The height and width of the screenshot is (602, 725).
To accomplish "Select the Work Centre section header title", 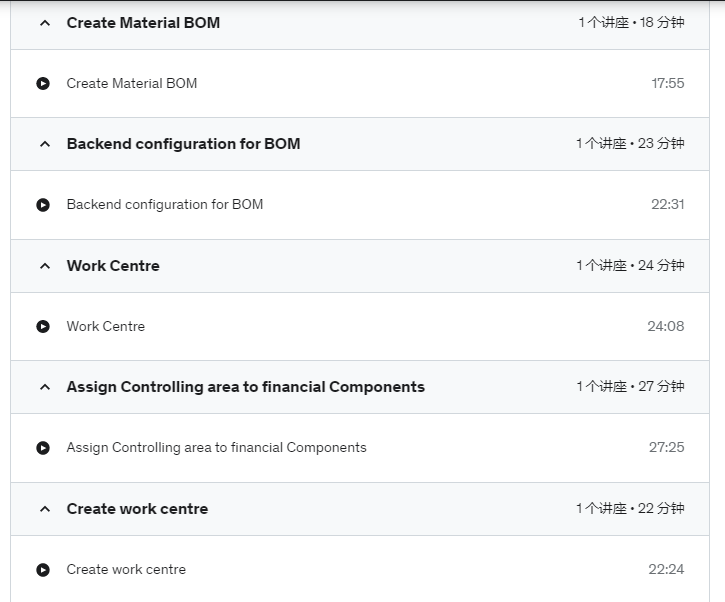I will (x=113, y=266).
